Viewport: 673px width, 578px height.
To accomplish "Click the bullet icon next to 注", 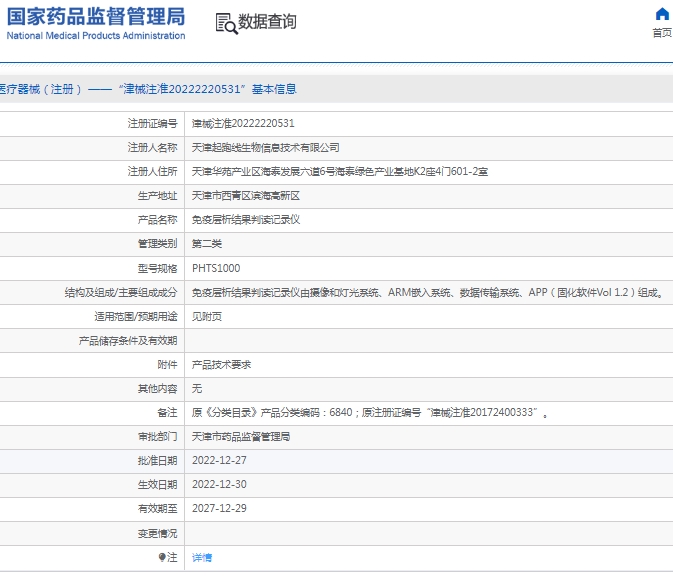I will [162, 557].
